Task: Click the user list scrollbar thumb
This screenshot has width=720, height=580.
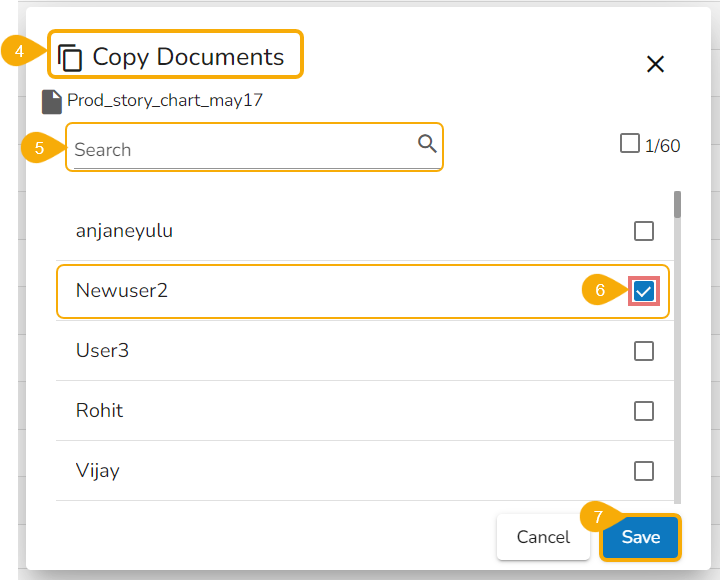Action: point(677,204)
